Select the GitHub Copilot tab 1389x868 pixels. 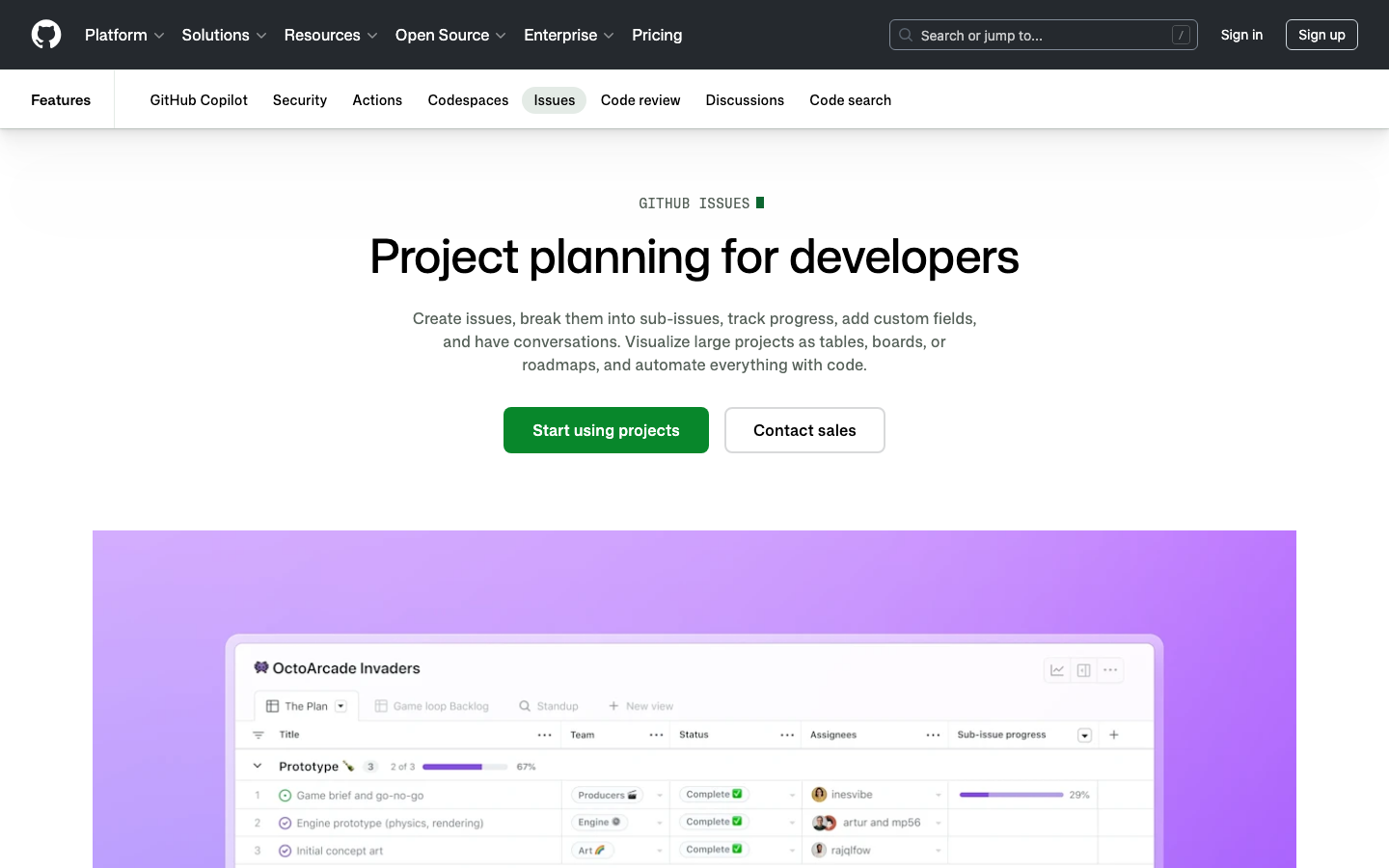(199, 100)
